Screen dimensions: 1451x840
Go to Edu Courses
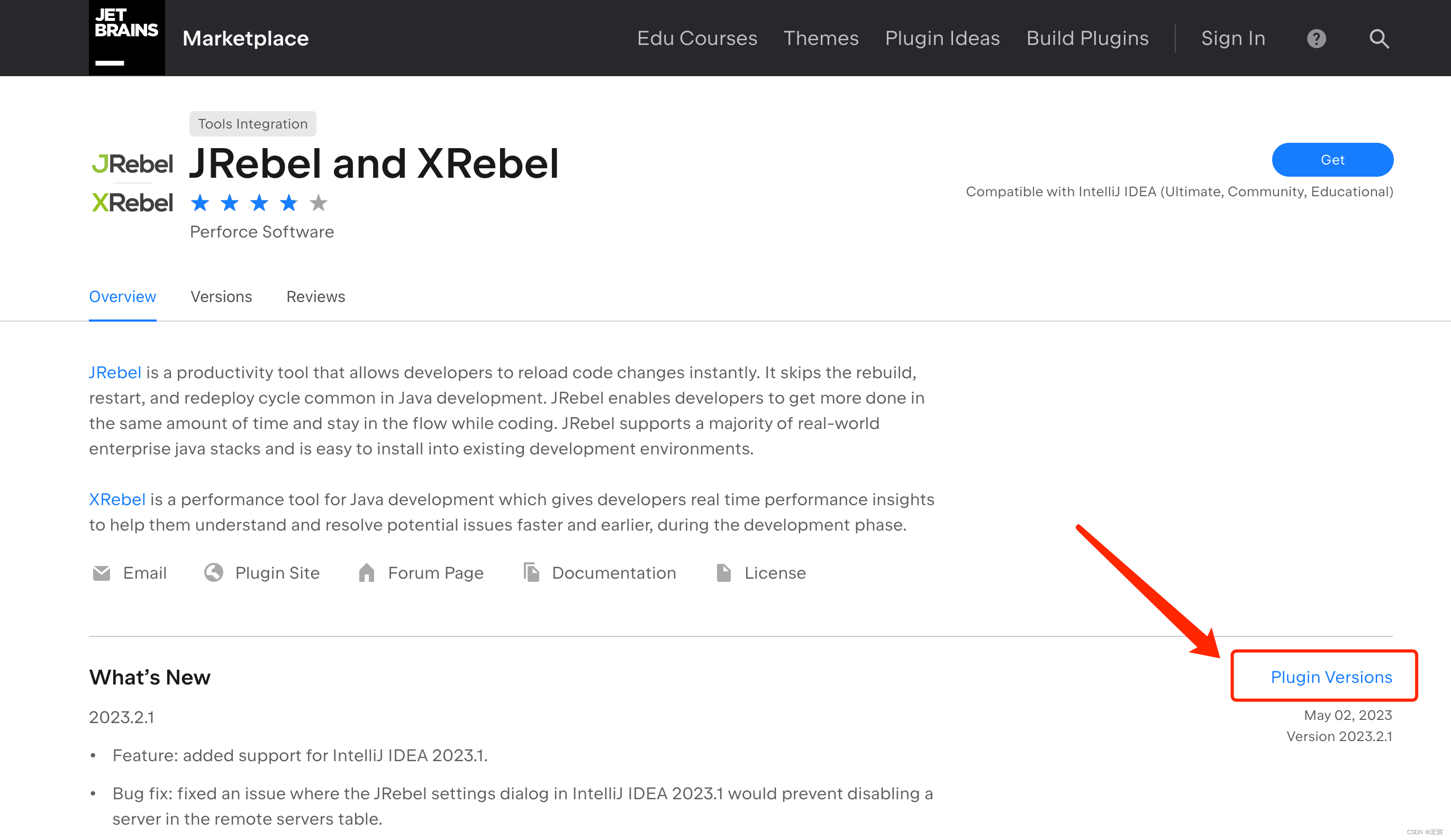(697, 39)
